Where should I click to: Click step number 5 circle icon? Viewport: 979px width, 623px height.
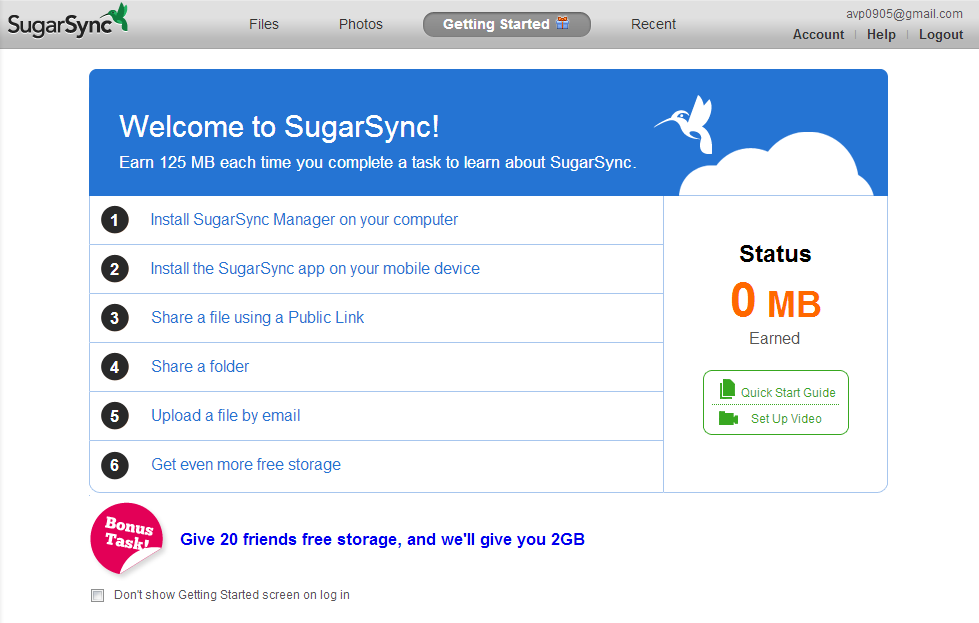114,416
